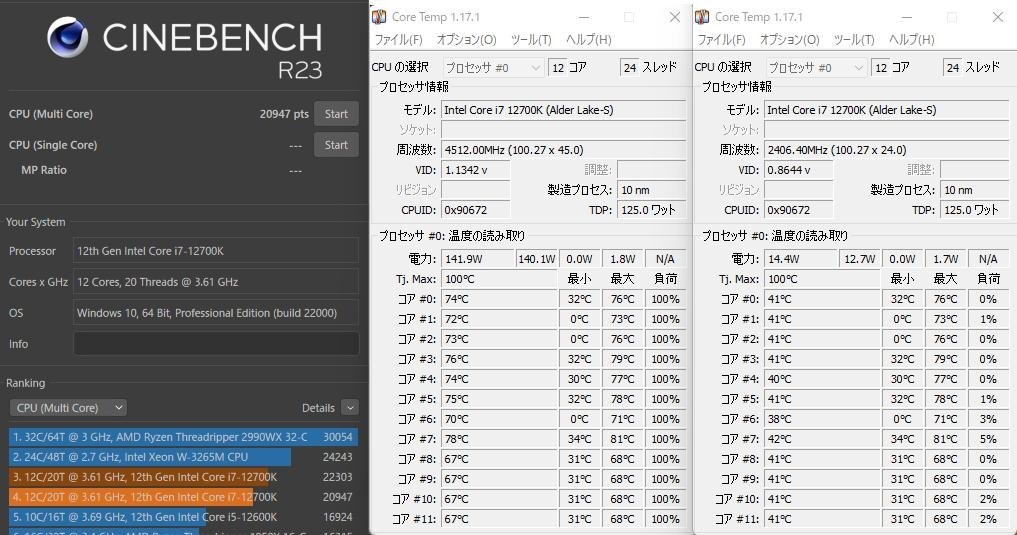Click the コア #7 5% load value
Viewport: 1017px width, 535px height.
pyautogui.click(x=988, y=439)
